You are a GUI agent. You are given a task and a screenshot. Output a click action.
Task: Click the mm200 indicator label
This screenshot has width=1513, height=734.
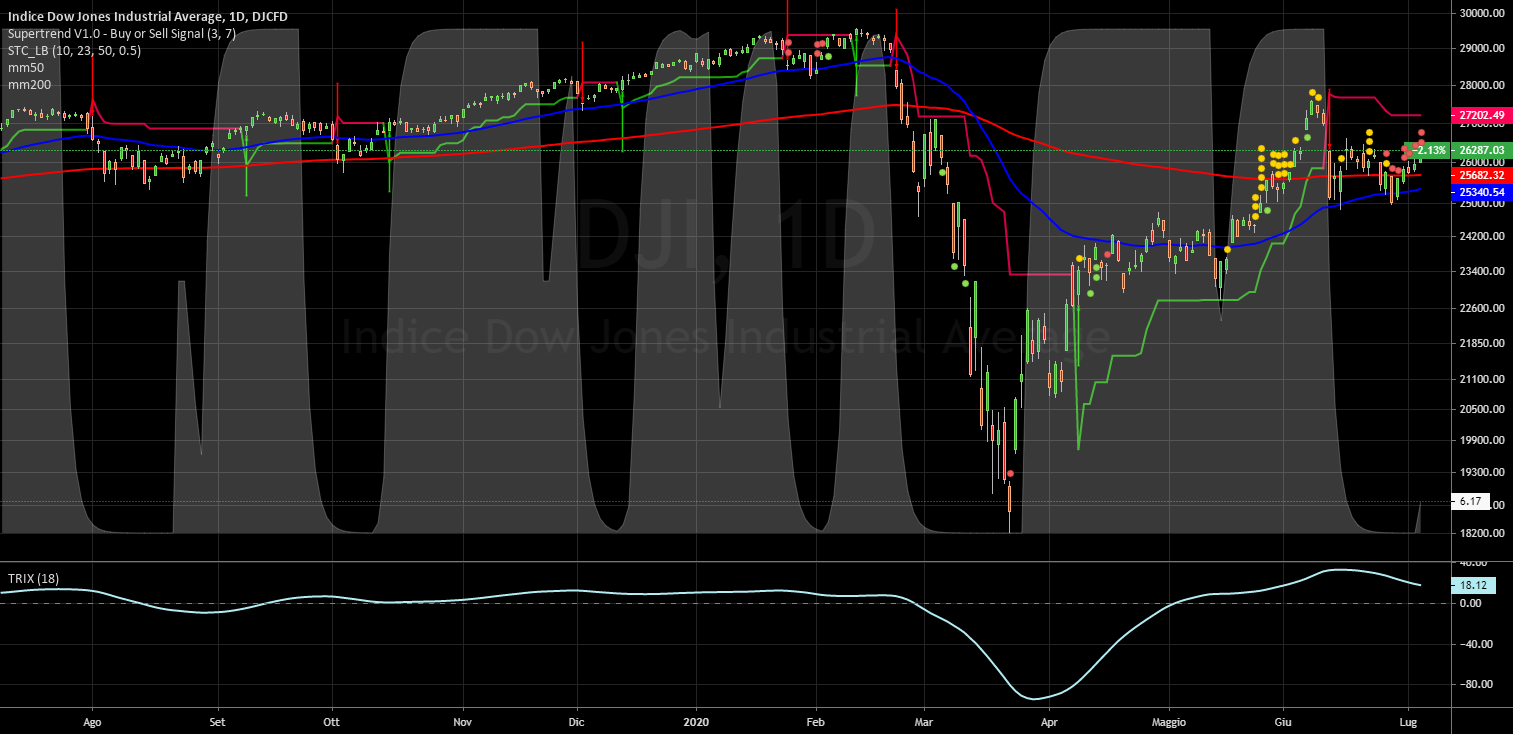[29, 85]
